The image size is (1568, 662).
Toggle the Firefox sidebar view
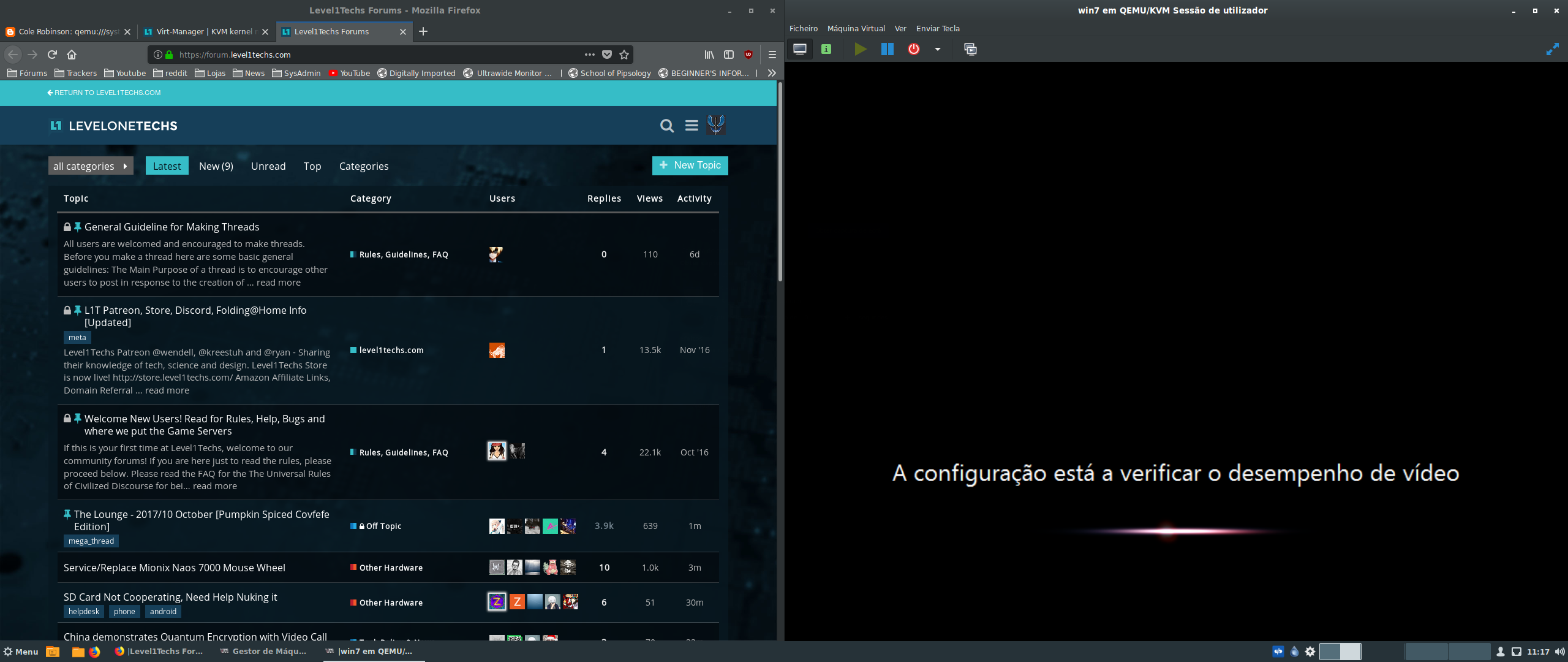point(729,55)
